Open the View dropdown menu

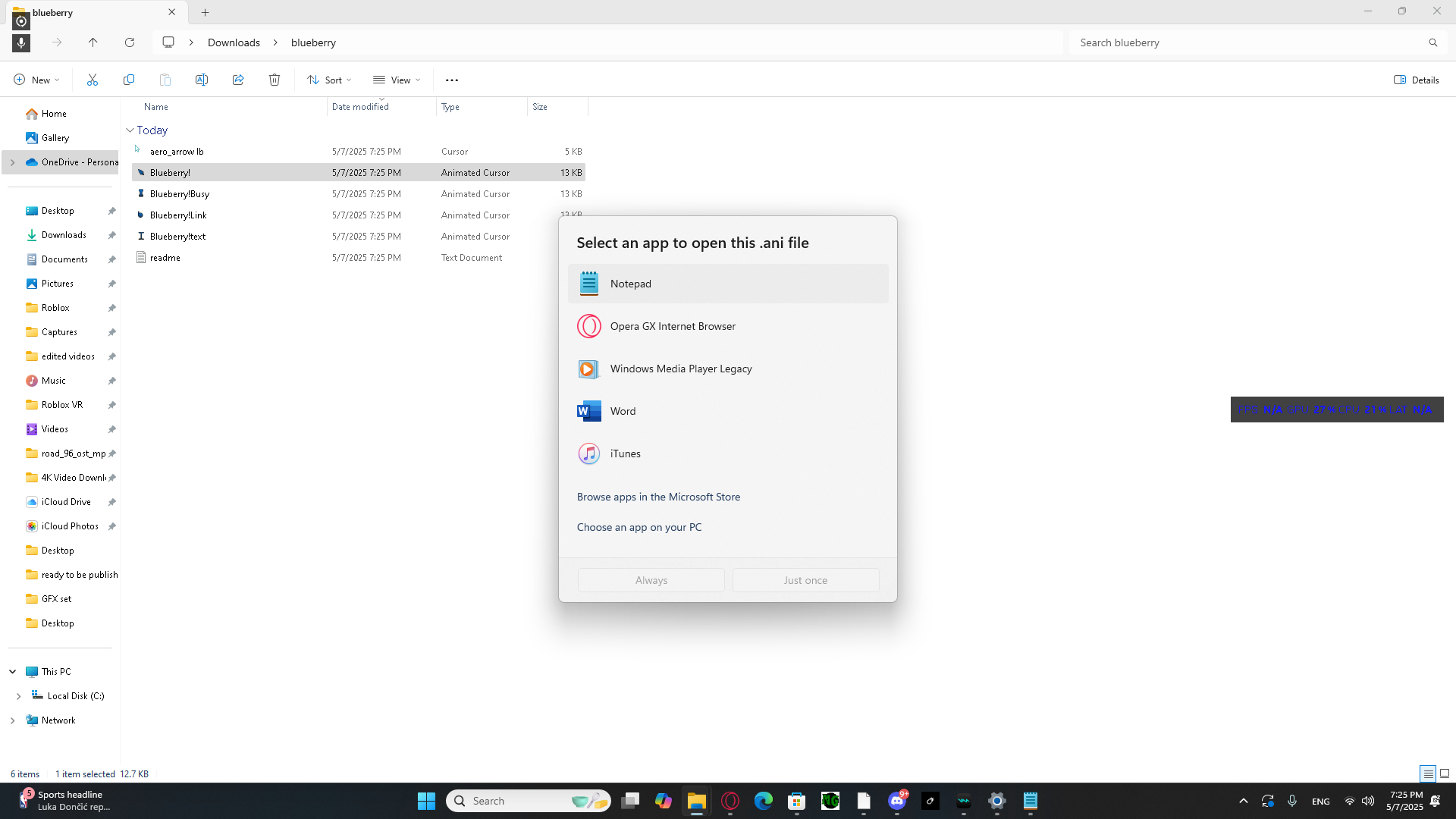tap(397, 80)
